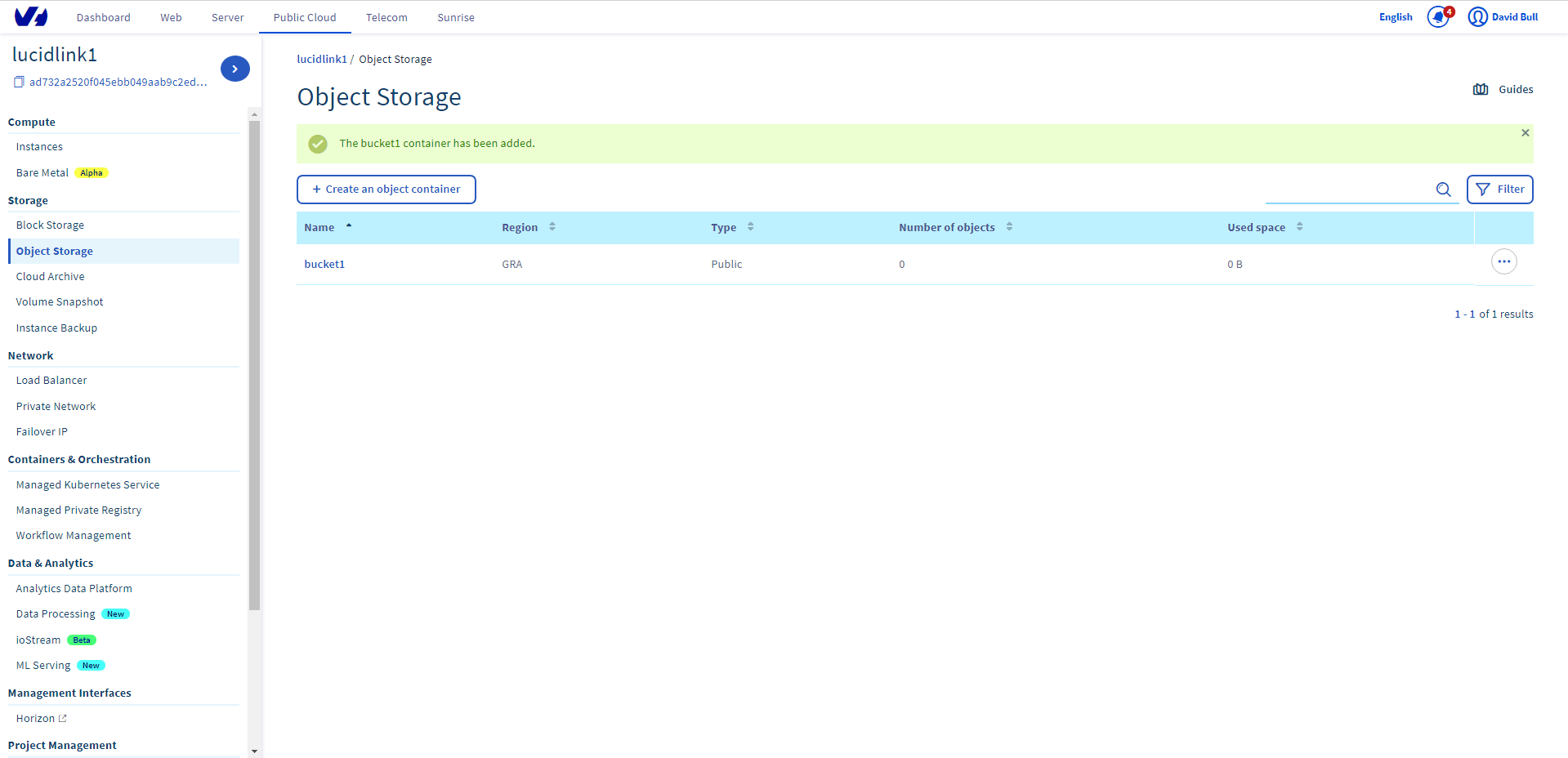Click Horizon external link icon
Viewport: 1568px width, 758px height.
click(63, 719)
